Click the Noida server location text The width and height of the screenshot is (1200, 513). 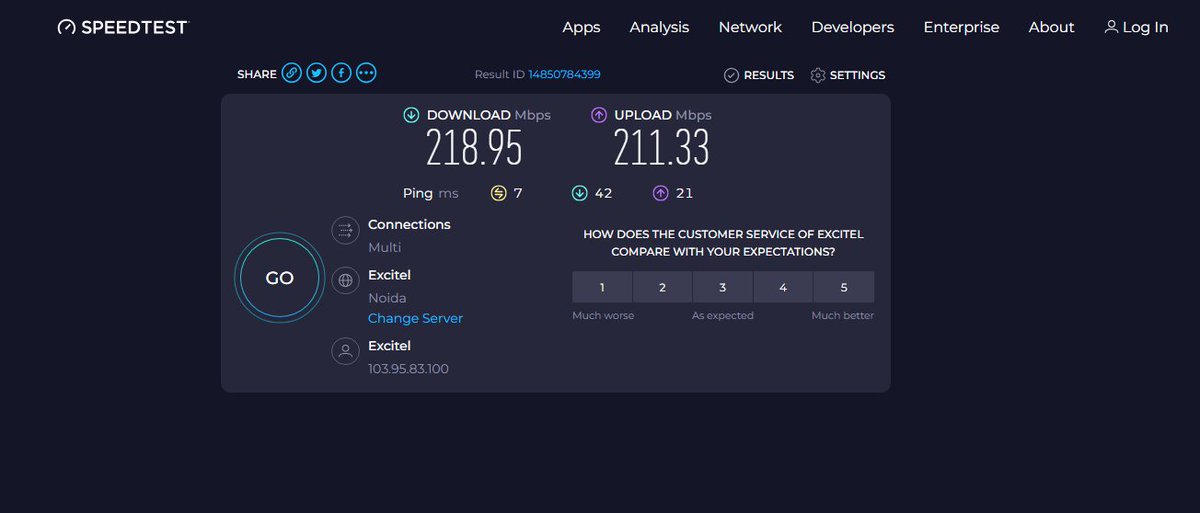pyautogui.click(x=387, y=298)
